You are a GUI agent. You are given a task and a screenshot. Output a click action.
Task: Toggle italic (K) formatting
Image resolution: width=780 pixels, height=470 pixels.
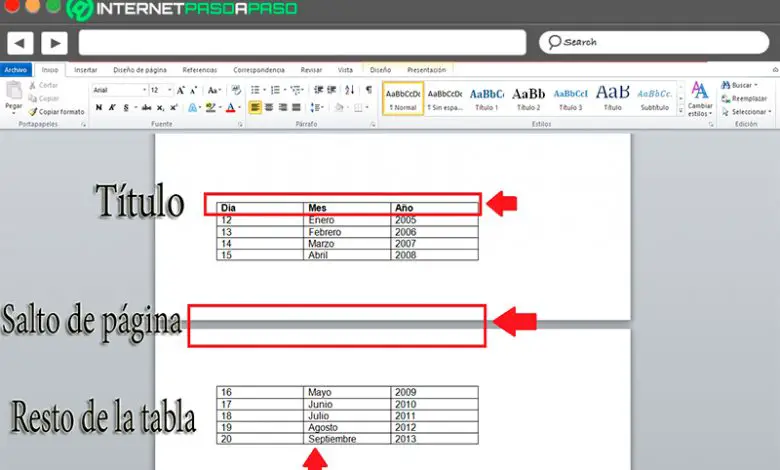pyautogui.click(x=112, y=107)
